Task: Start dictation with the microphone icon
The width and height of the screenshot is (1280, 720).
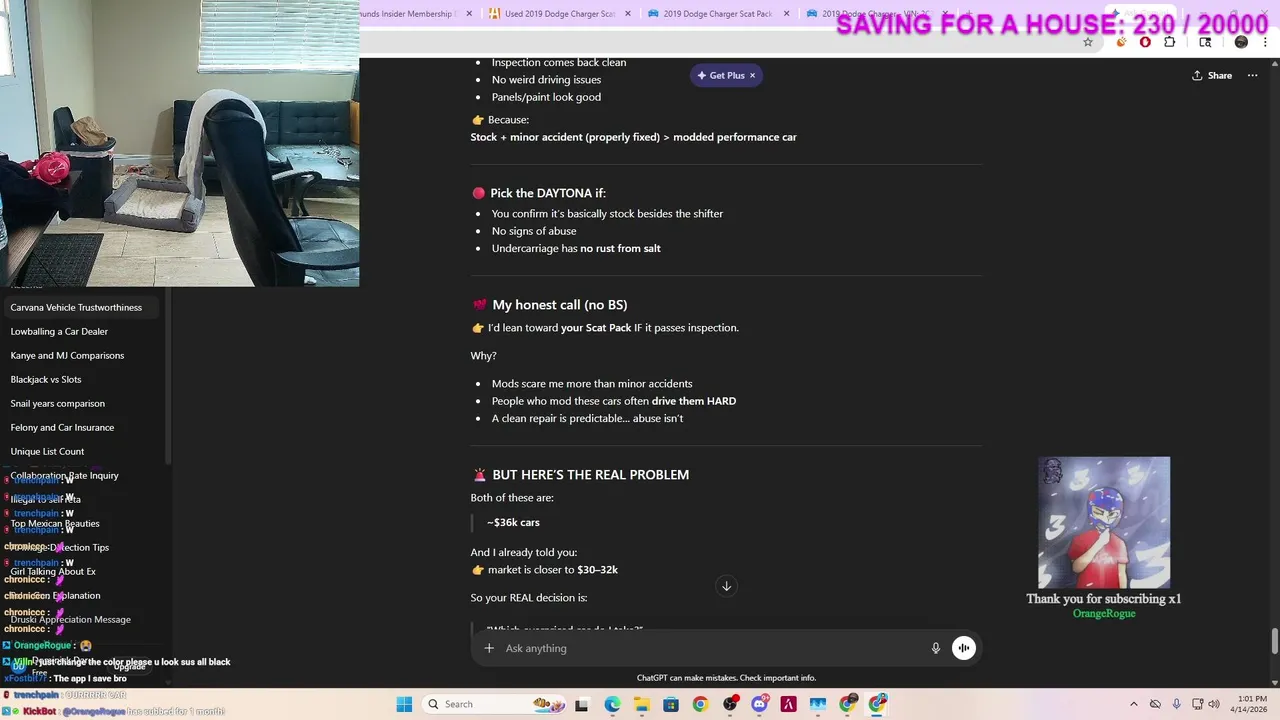Action: 936,648
